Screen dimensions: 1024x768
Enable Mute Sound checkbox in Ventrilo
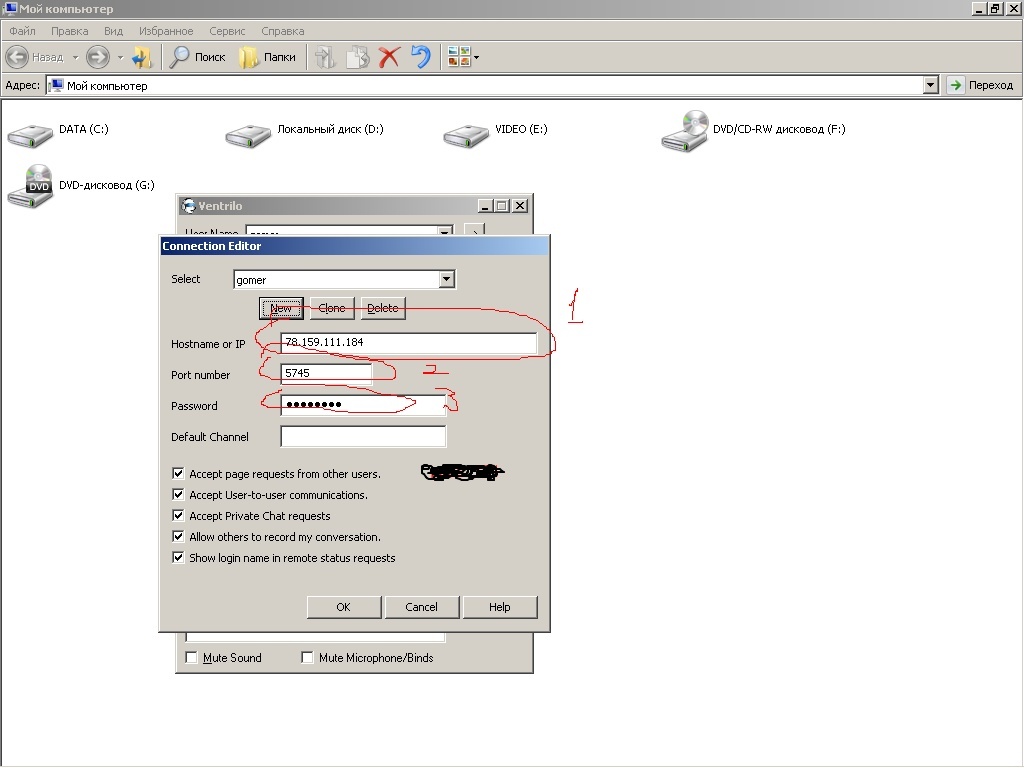tap(191, 658)
